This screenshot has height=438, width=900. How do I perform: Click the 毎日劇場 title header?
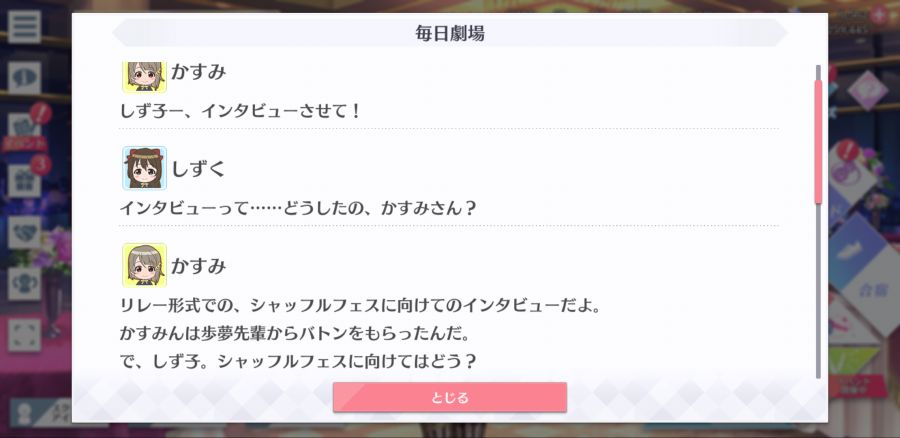449,33
